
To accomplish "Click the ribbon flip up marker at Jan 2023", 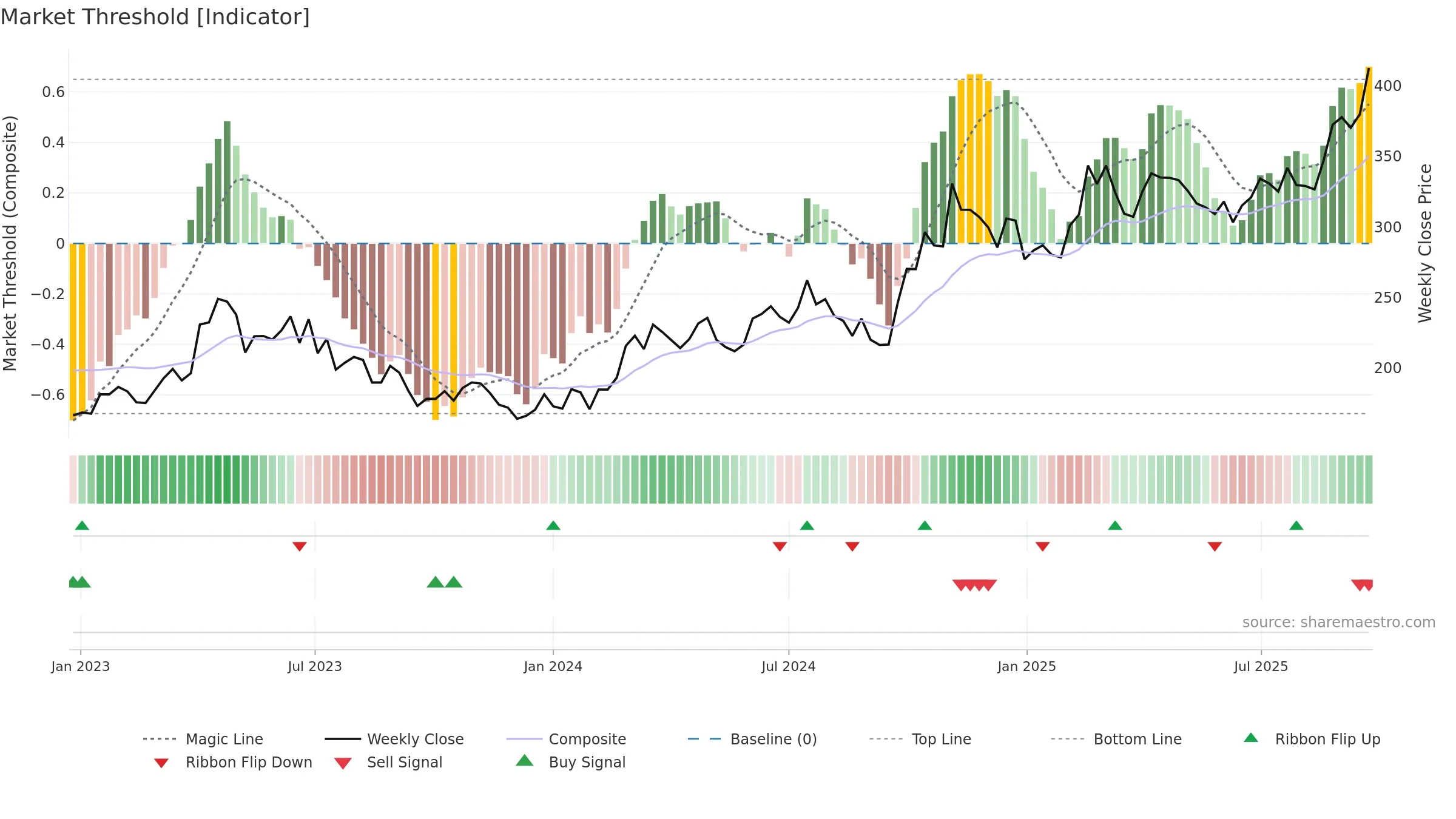I will pyautogui.click(x=82, y=525).
